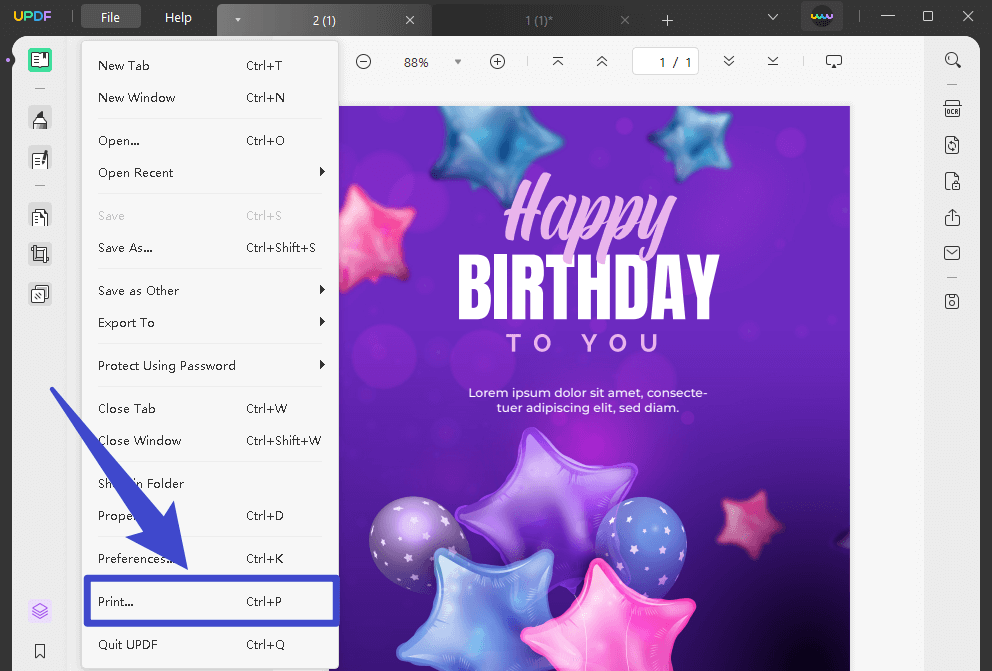Choose New Window menu entry

coord(210,97)
